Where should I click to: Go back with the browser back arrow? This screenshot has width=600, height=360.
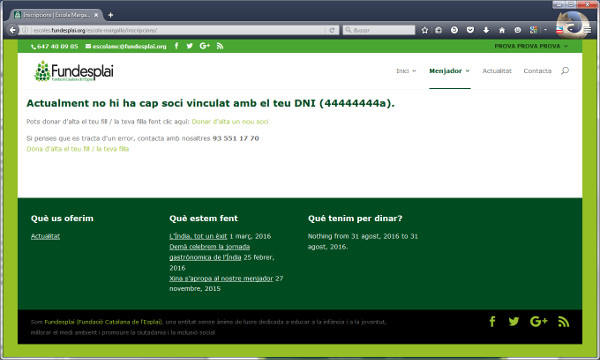[13, 30]
